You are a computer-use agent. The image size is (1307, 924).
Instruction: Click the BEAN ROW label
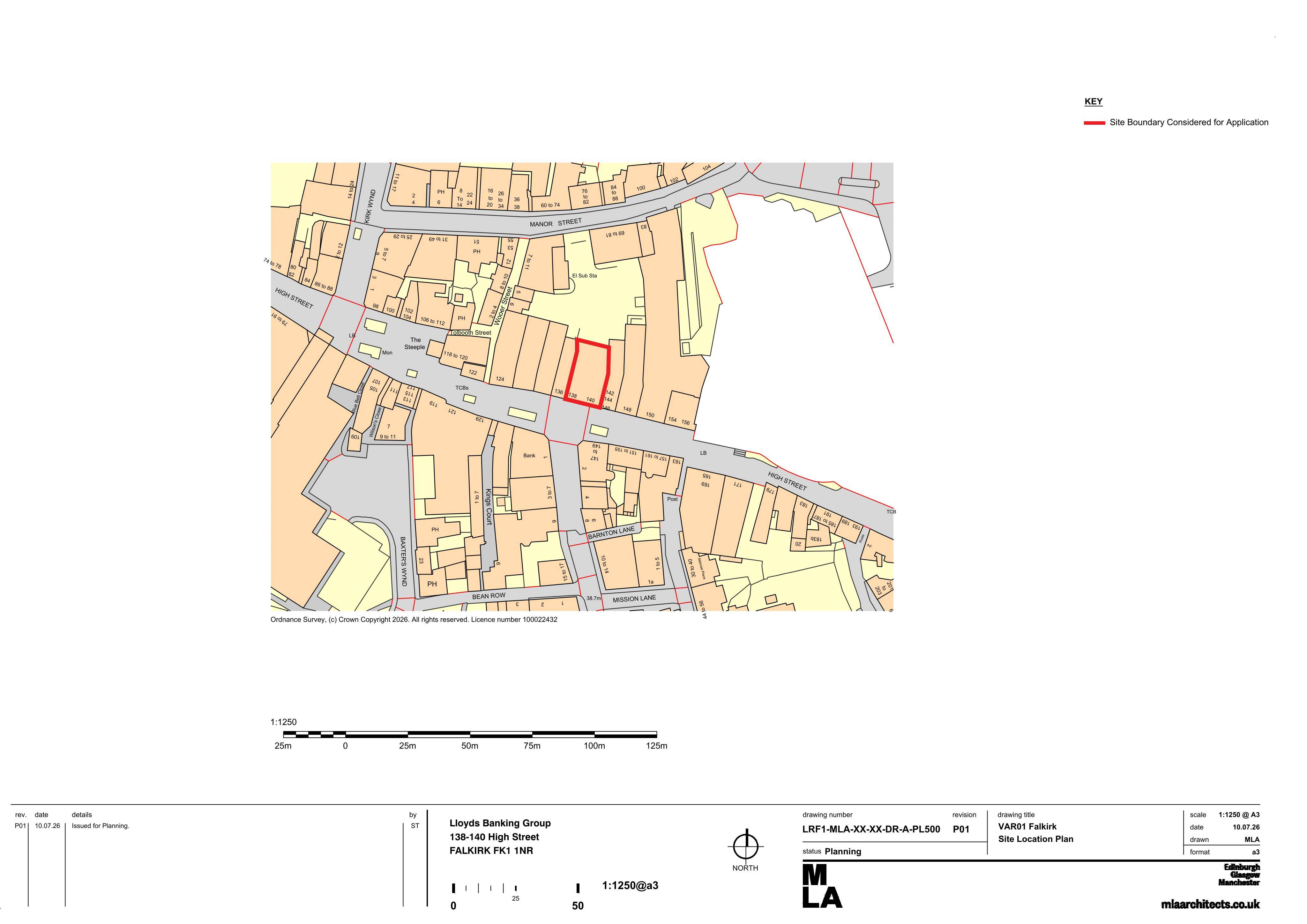click(x=489, y=596)
